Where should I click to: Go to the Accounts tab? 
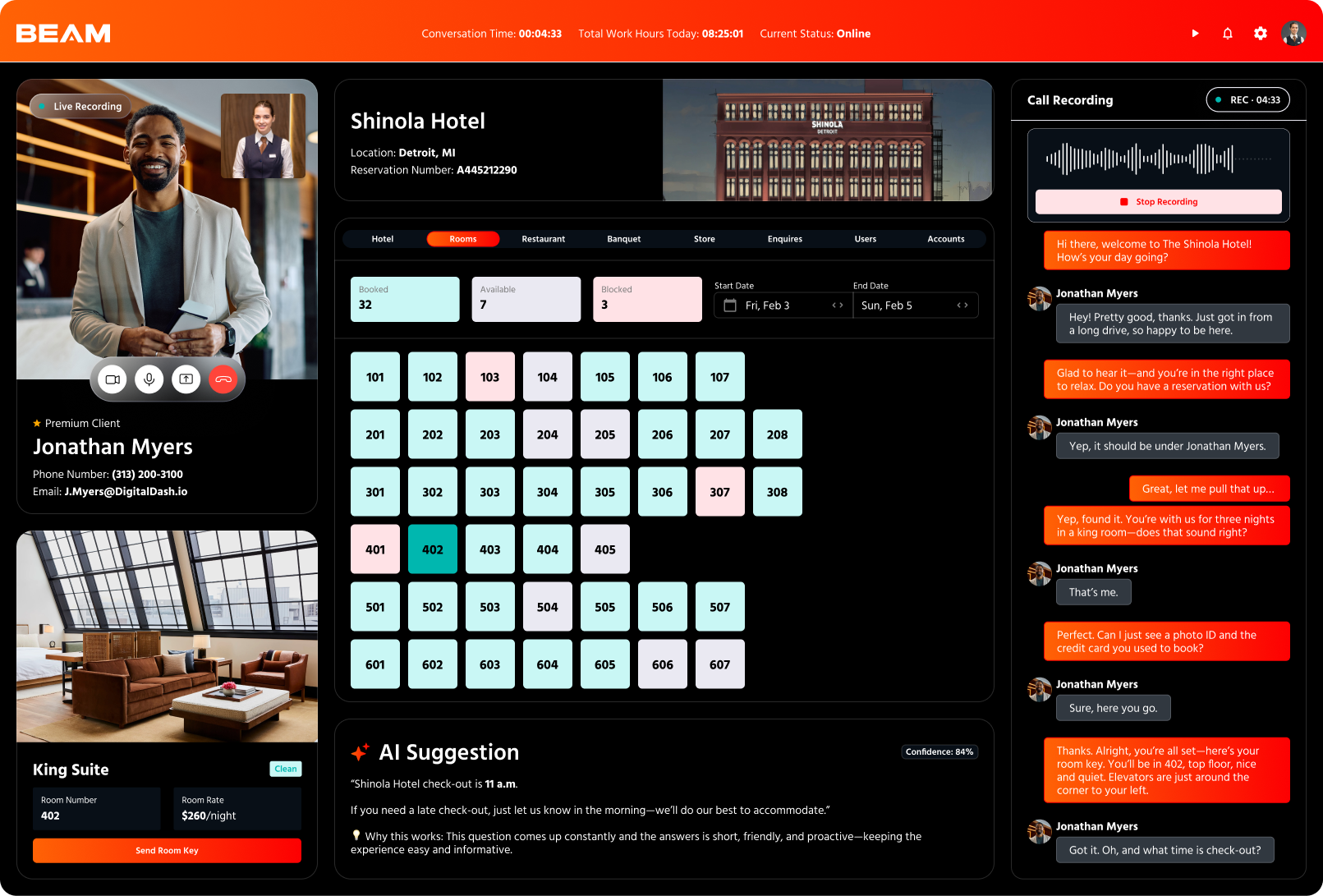[946, 239]
